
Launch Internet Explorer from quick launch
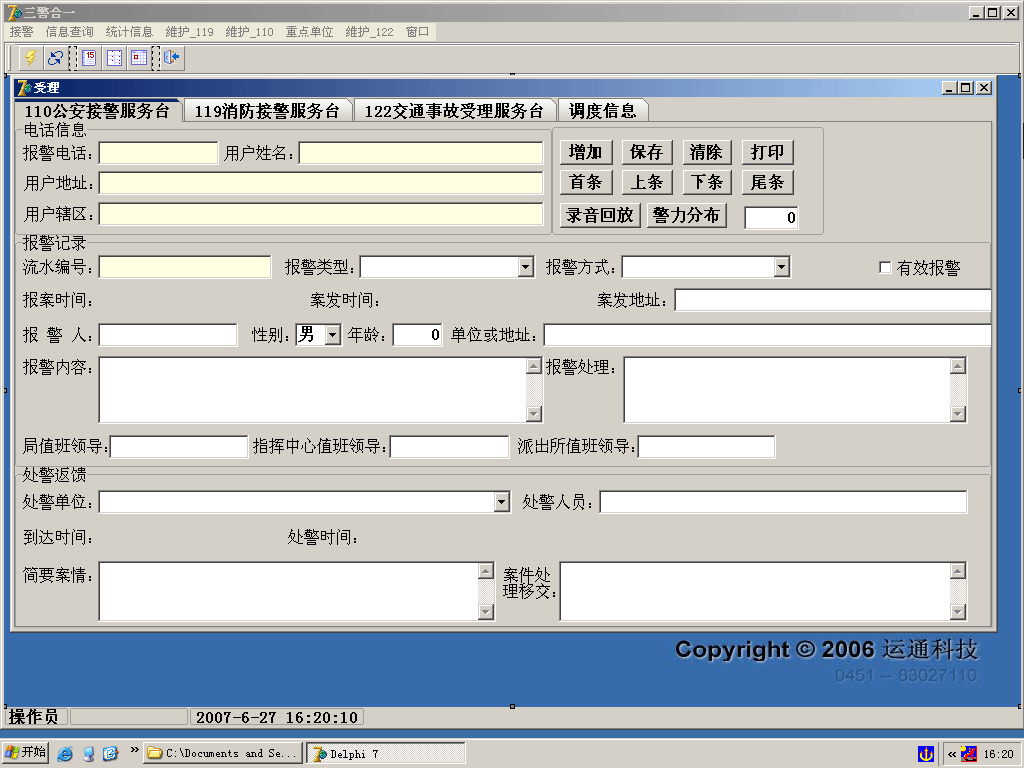tap(65, 754)
